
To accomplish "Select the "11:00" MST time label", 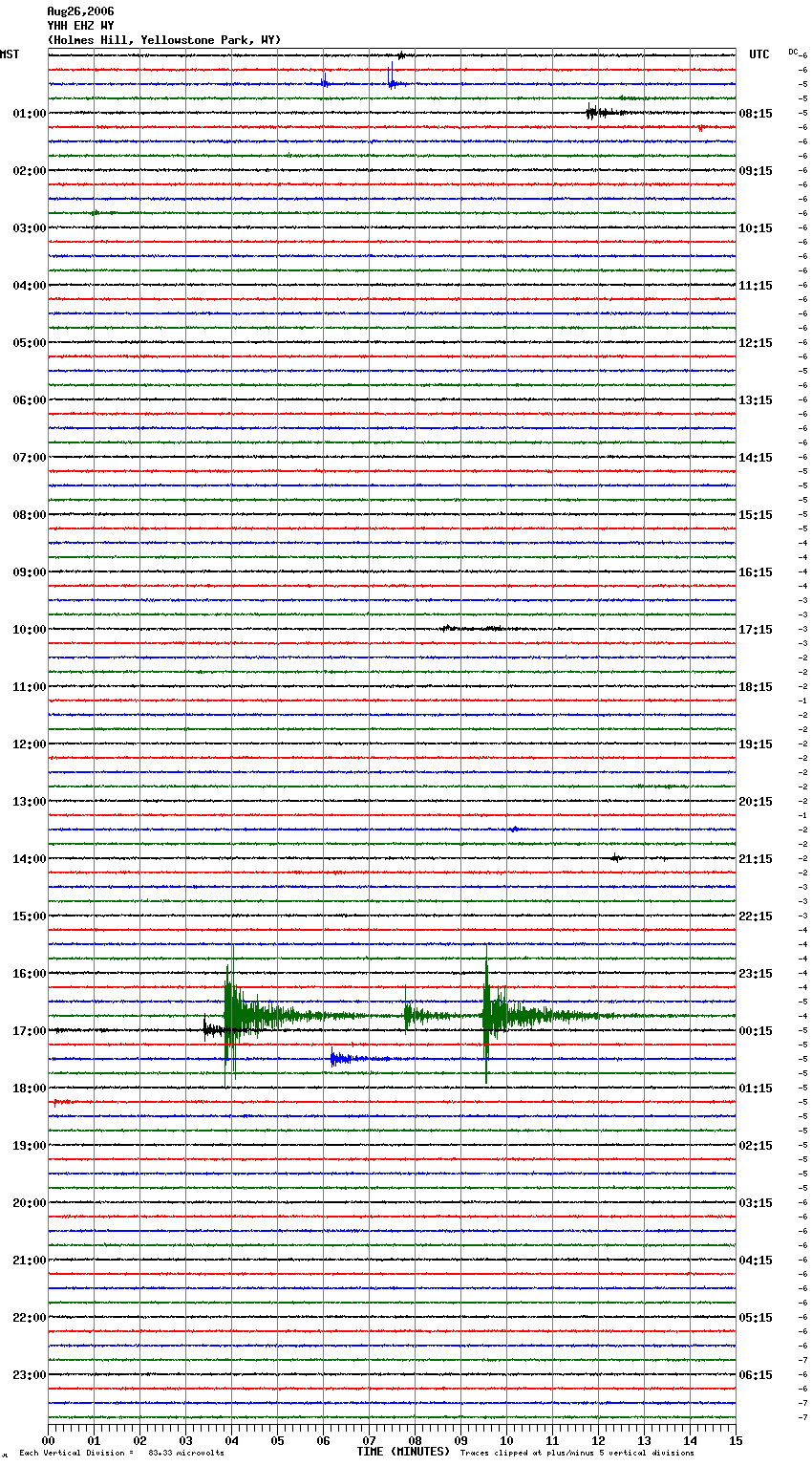I will click(x=30, y=687).
